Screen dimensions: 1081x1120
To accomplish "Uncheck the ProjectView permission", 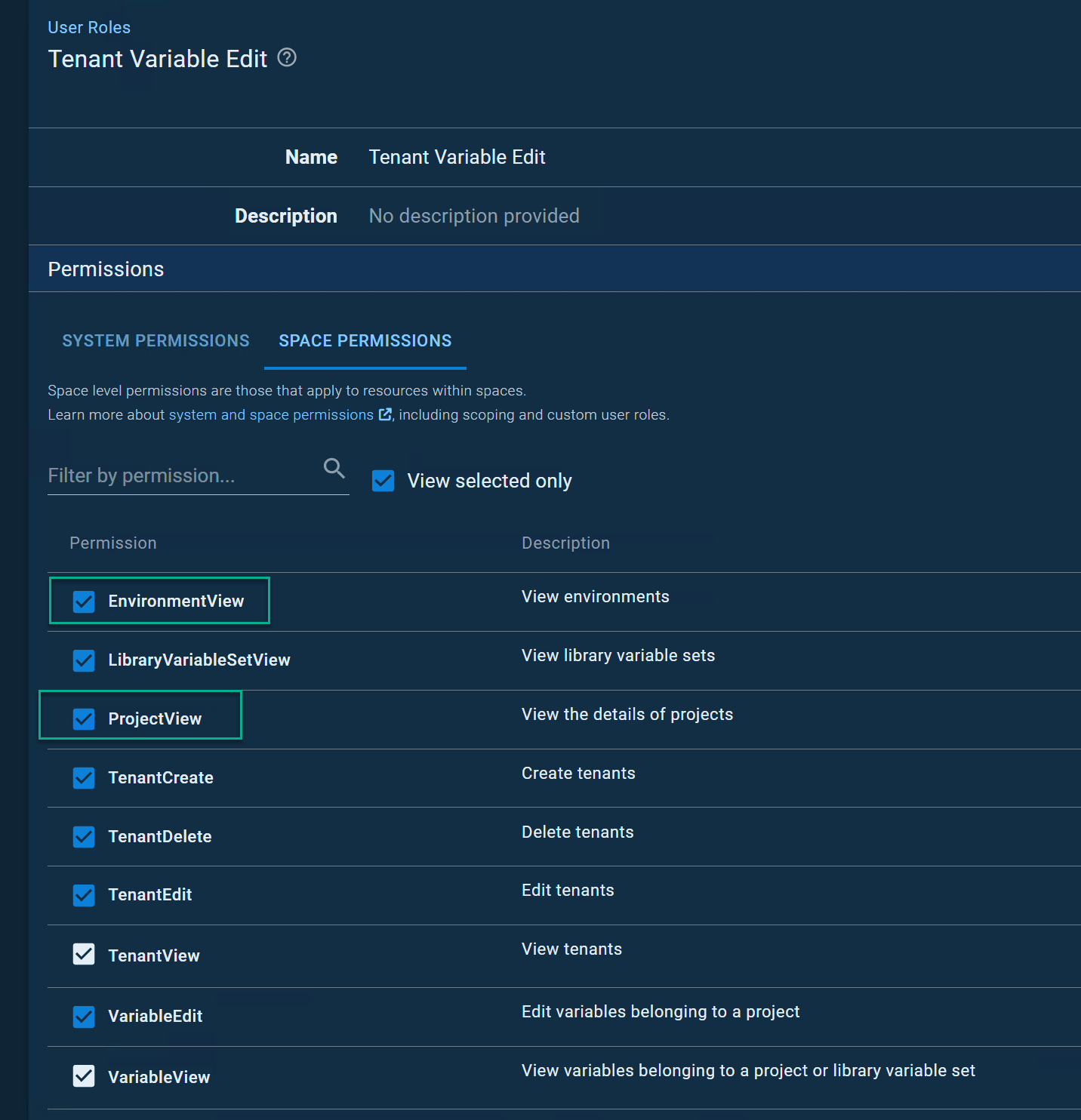I will click(84, 718).
